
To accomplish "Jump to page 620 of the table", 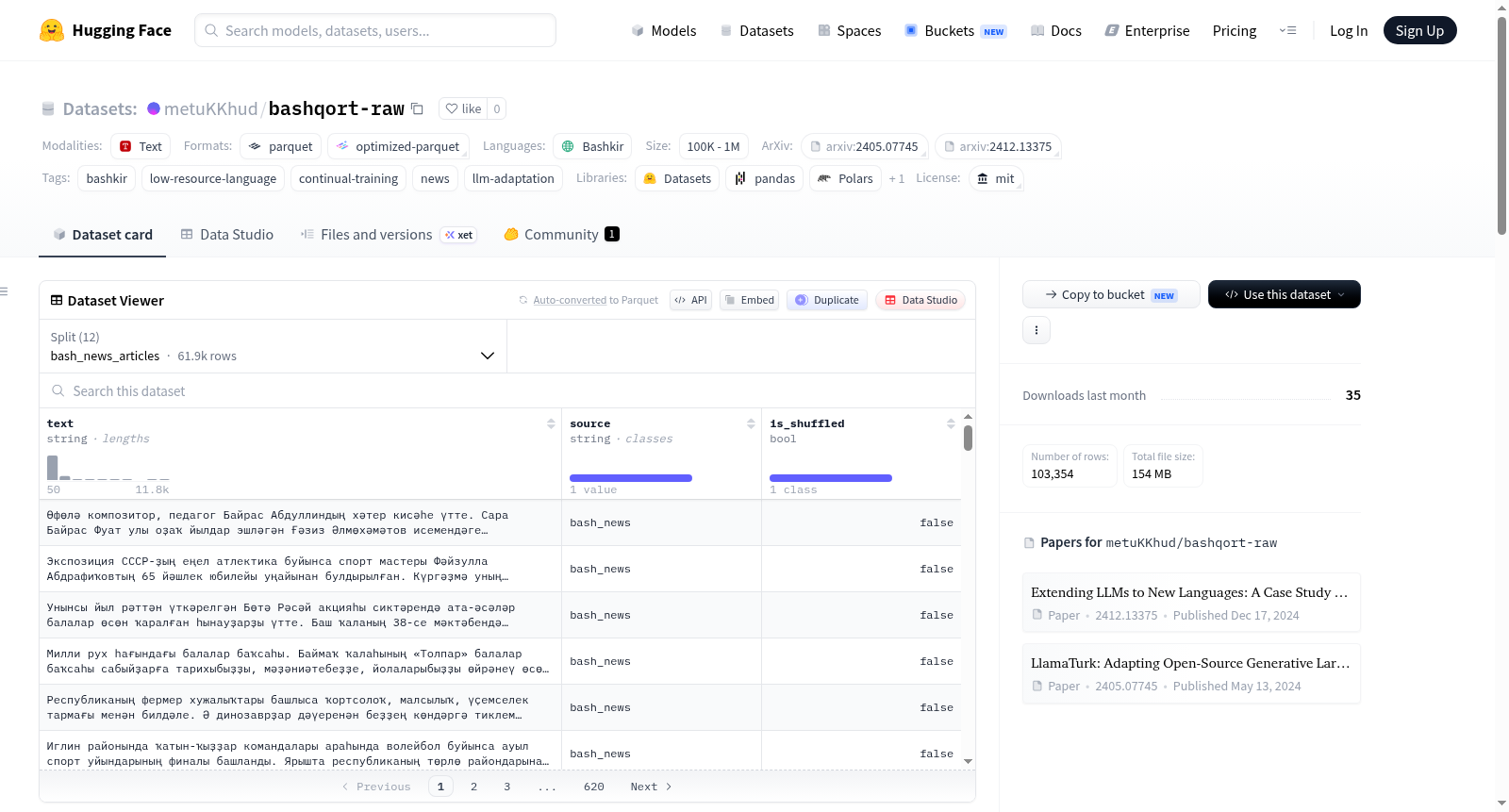I will click(593, 787).
